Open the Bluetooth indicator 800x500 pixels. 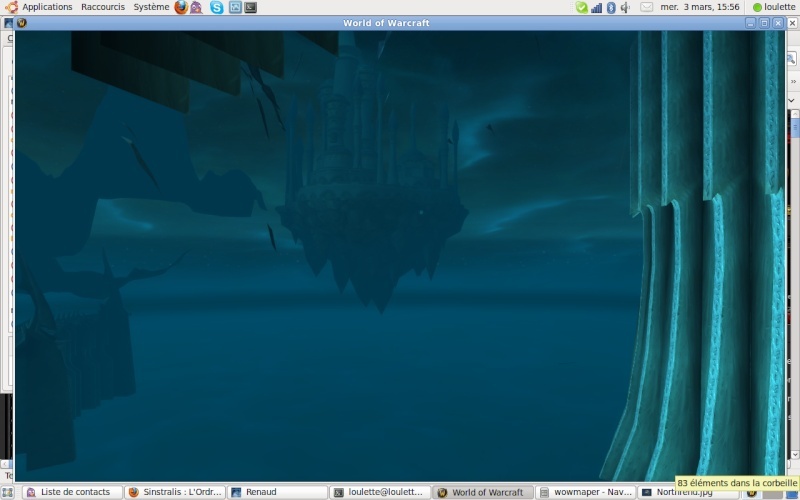(x=610, y=7)
